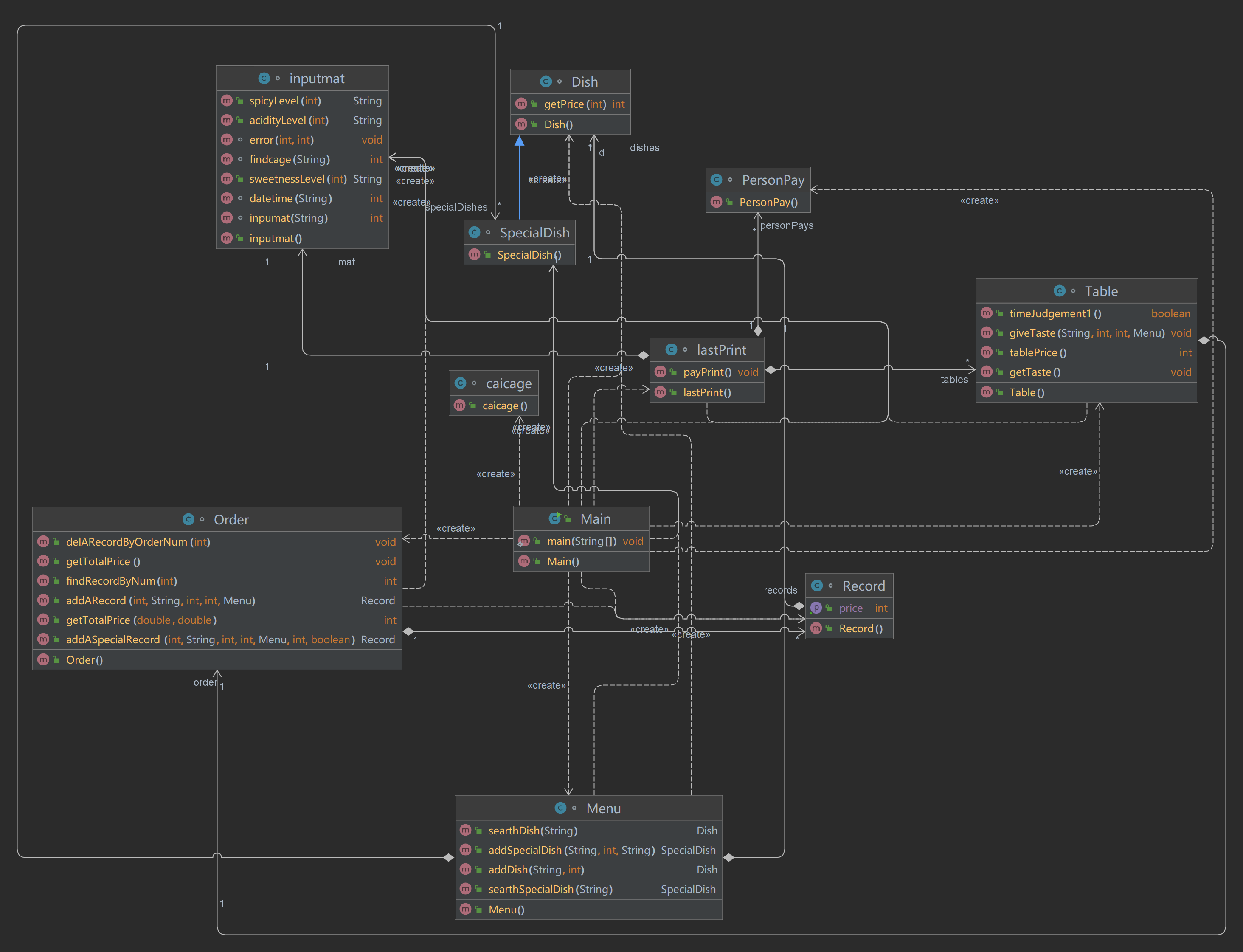Select the SpecialDish class header
The height and width of the screenshot is (952, 1243).
pyautogui.click(x=534, y=232)
